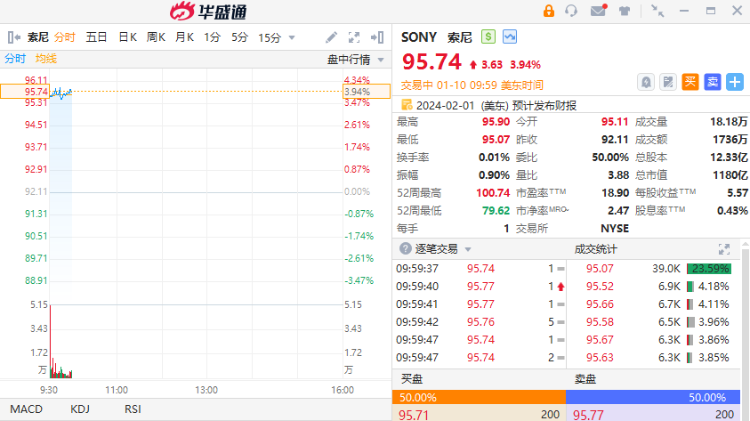Image resolution: width=750 pixels, height=421 pixels.
Task: Open the 15分 interval dropdown
Action: pyautogui.click(x=274, y=37)
